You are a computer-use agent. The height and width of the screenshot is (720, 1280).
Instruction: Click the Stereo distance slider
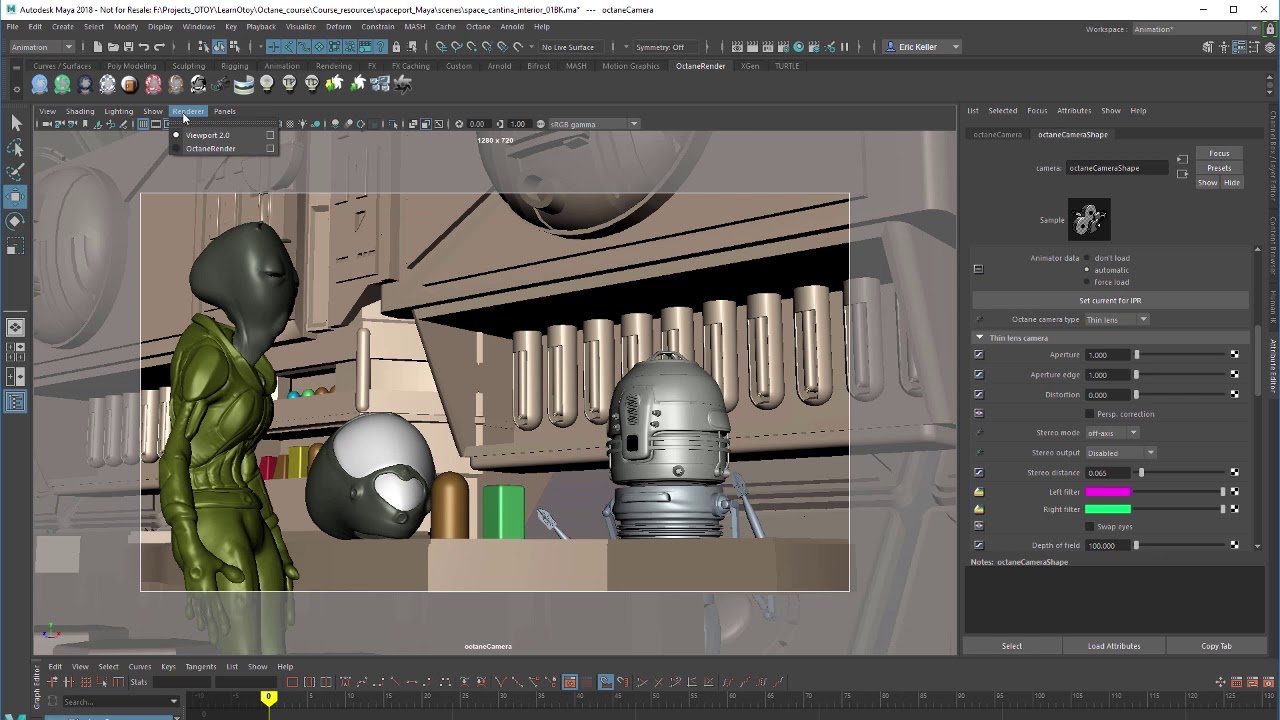tap(1180, 473)
